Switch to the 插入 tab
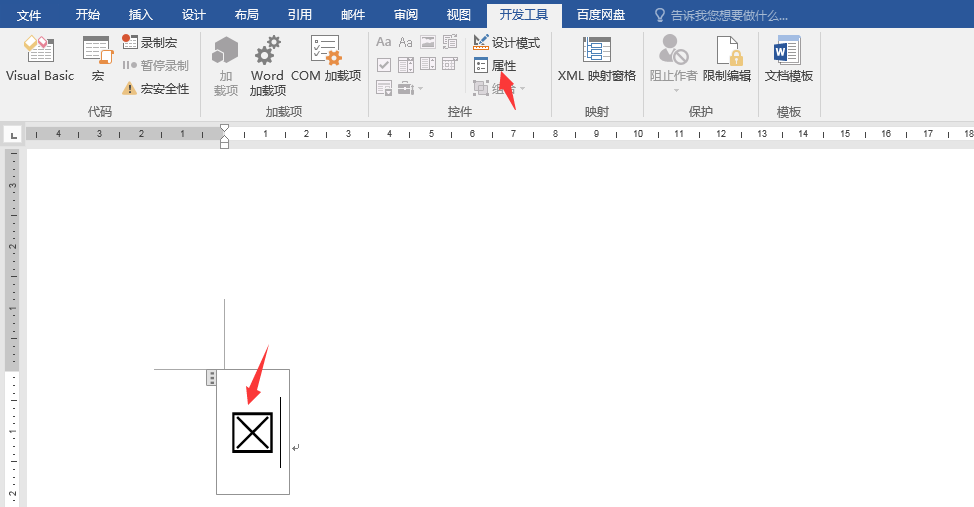The width and height of the screenshot is (974, 507). [x=140, y=14]
